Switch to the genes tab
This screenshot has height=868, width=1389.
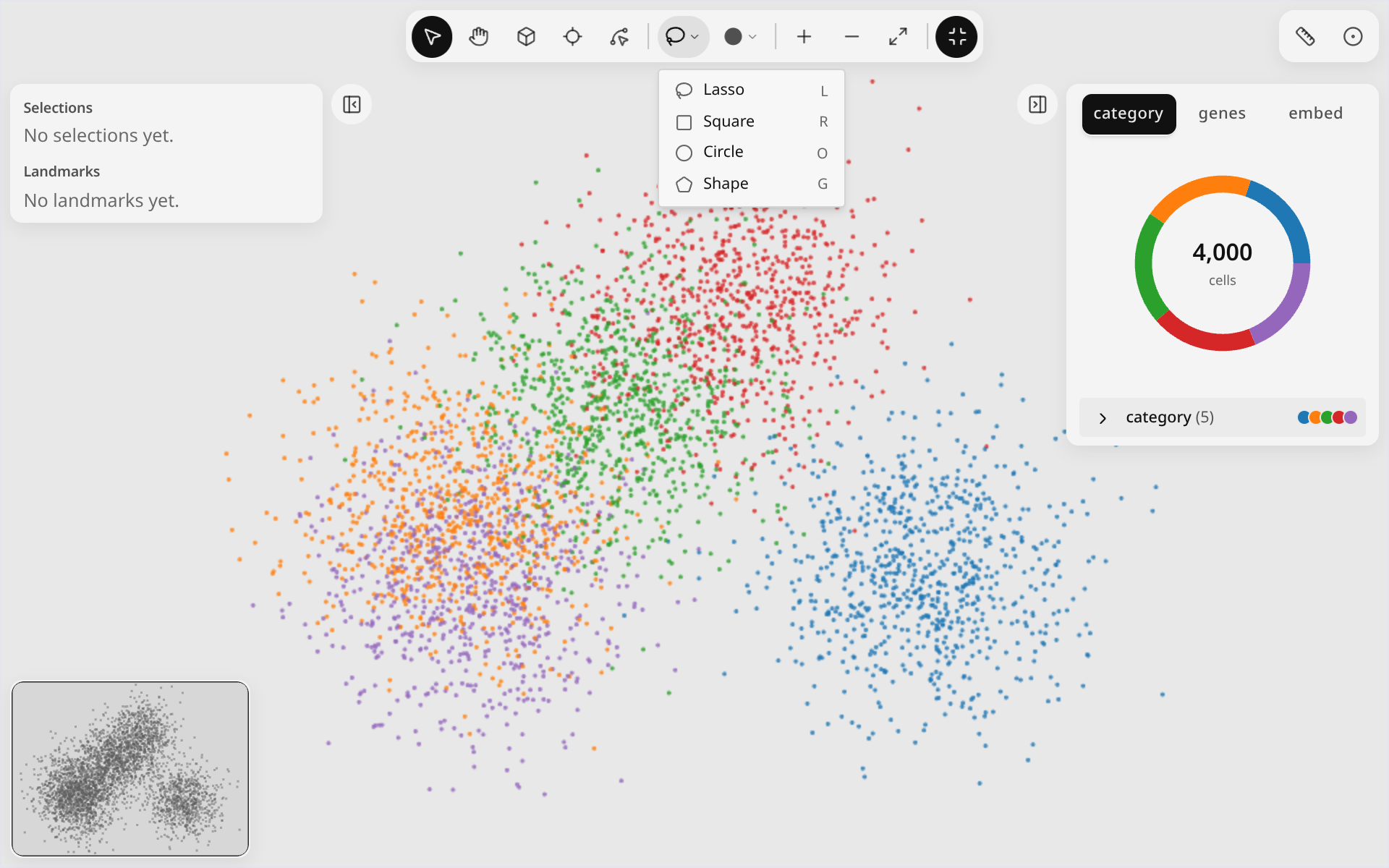pyautogui.click(x=1222, y=114)
